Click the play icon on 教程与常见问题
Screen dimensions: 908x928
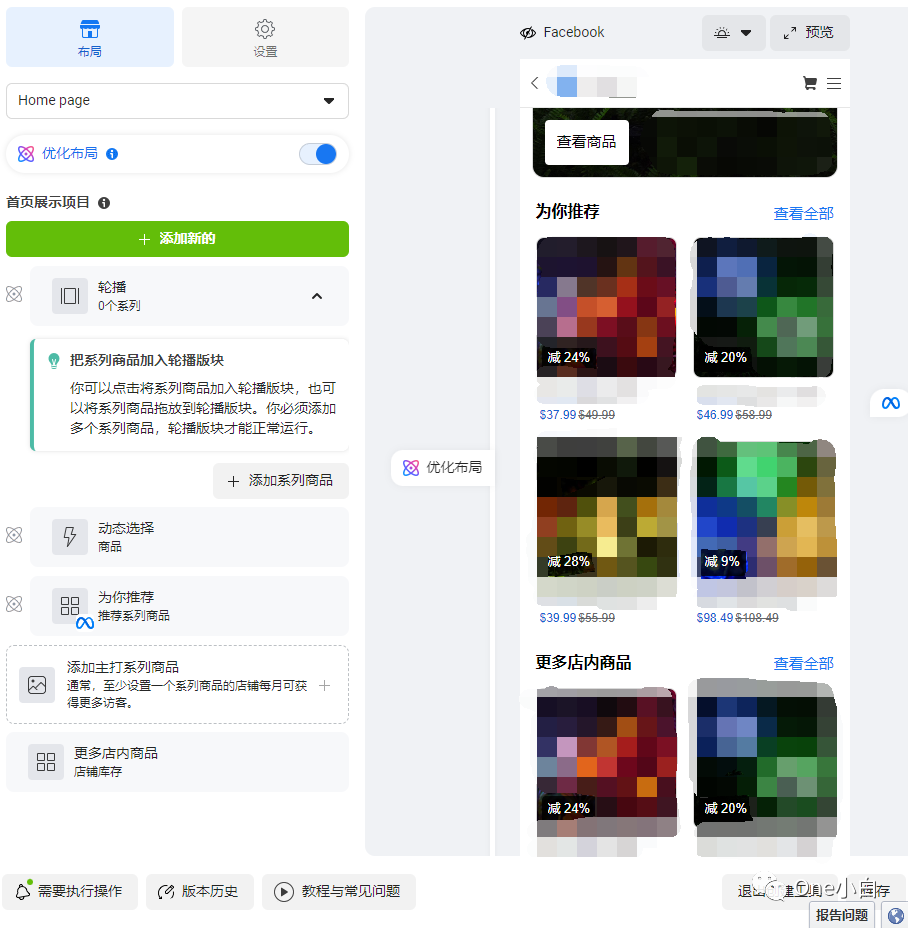[283, 891]
